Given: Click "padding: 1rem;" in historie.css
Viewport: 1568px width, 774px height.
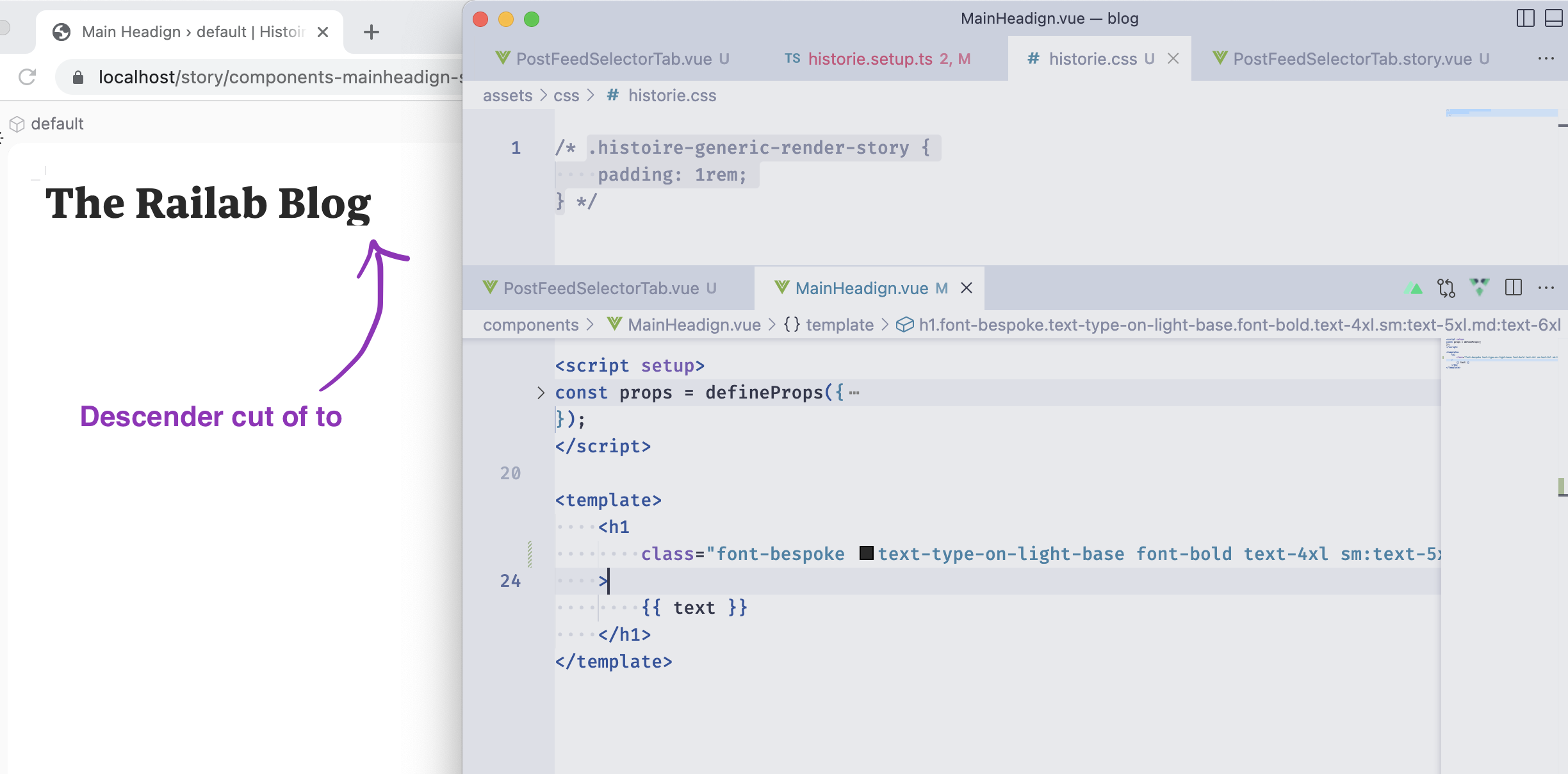Looking at the screenshot, I should coord(673,175).
